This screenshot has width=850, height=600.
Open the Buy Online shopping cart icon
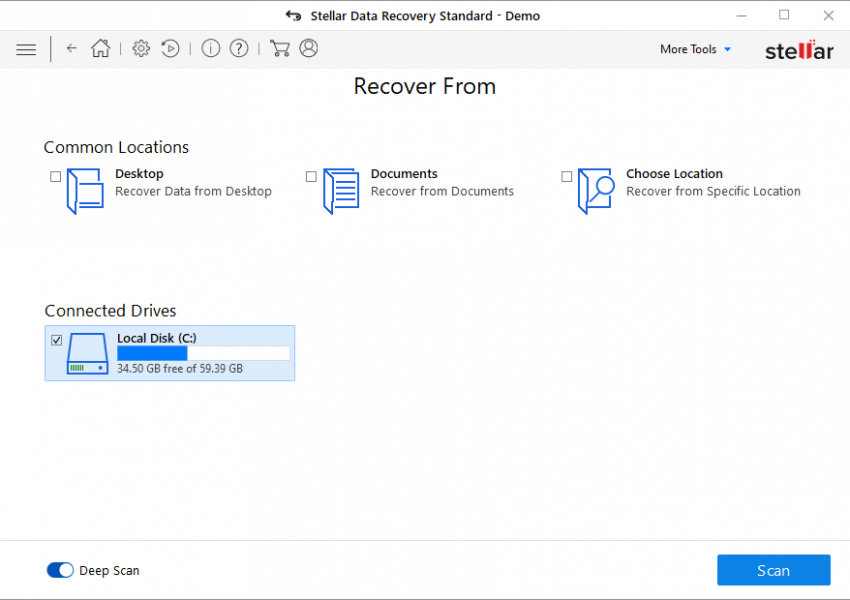tap(280, 48)
